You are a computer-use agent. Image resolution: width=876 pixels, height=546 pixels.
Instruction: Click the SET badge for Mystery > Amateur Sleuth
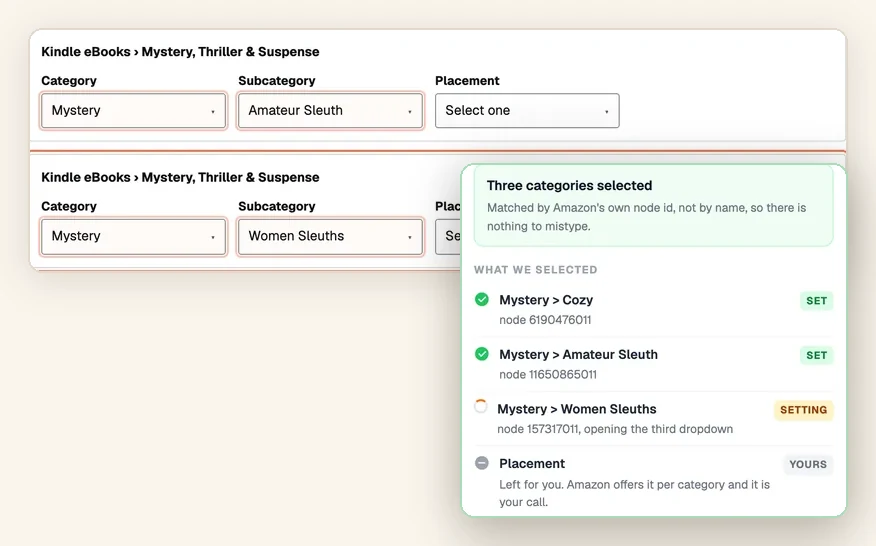coord(816,355)
